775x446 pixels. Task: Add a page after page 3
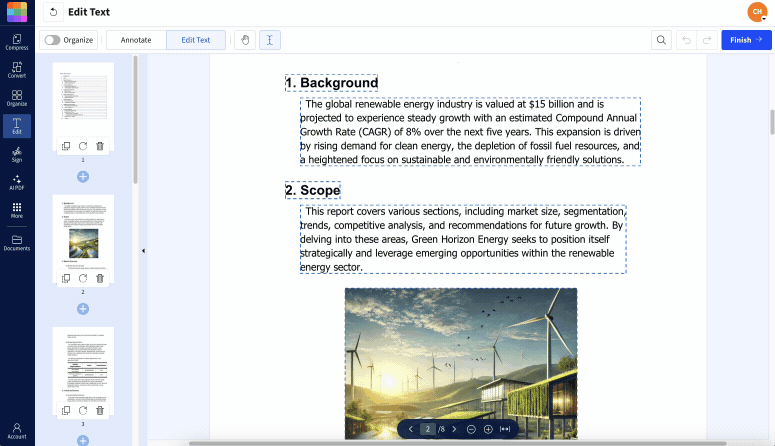point(83,440)
